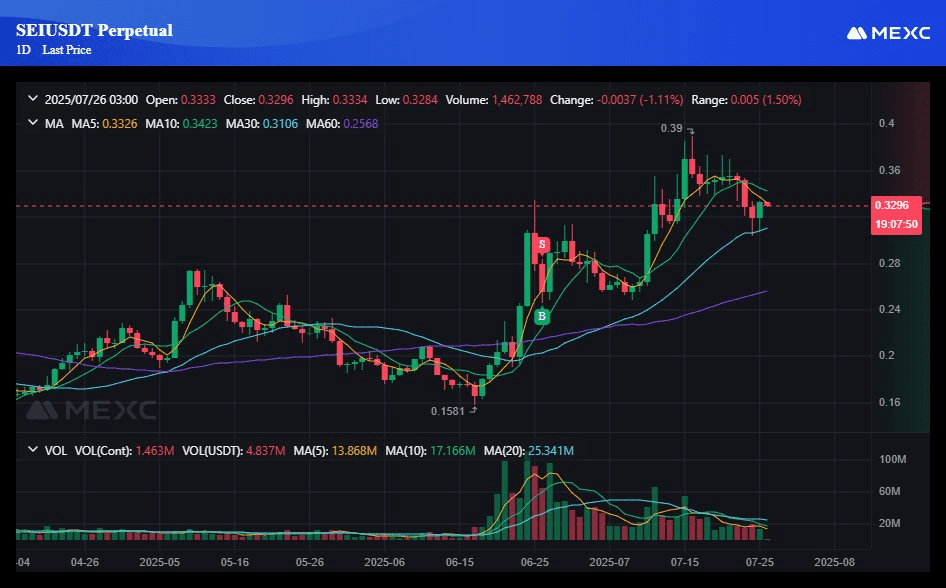Collapse the MA indicator legend chevron
The image size is (946, 588).
(33, 123)
